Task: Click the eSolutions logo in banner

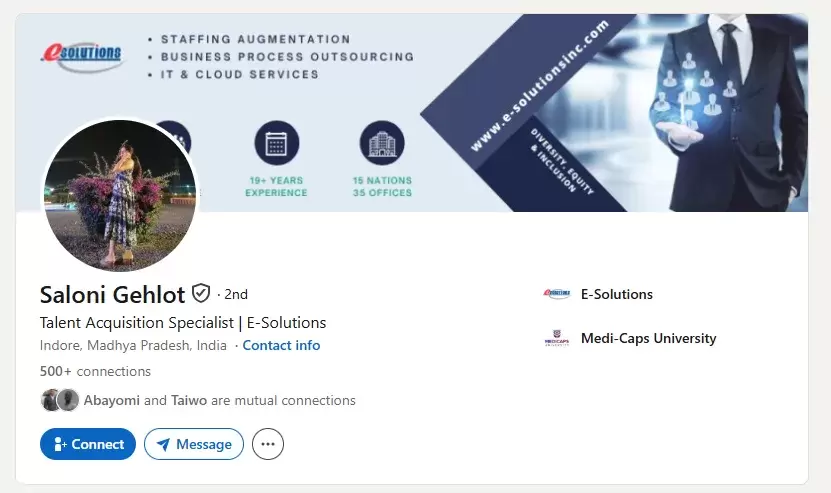Action: (82, 53)
